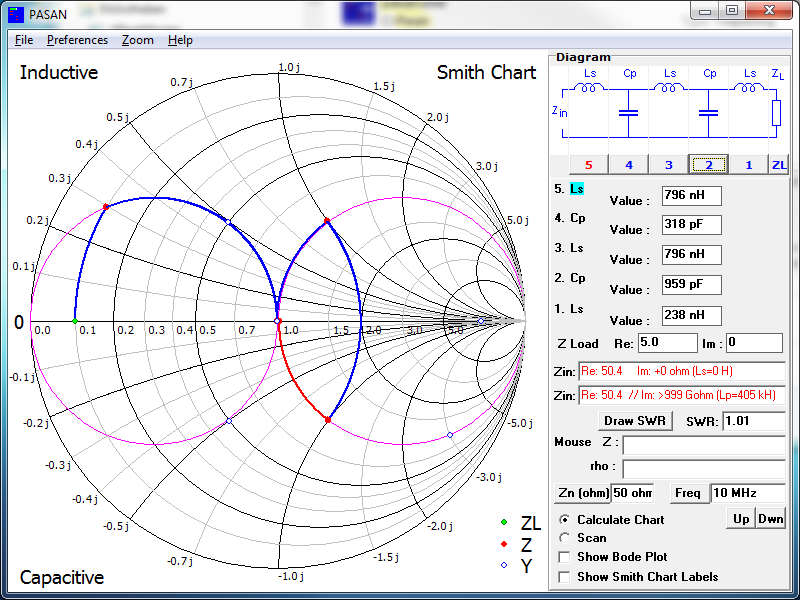The width and height of the screenshot is (800, 600).
Task: Select component tab 5 in diagram
Action: tap(589, 165)
